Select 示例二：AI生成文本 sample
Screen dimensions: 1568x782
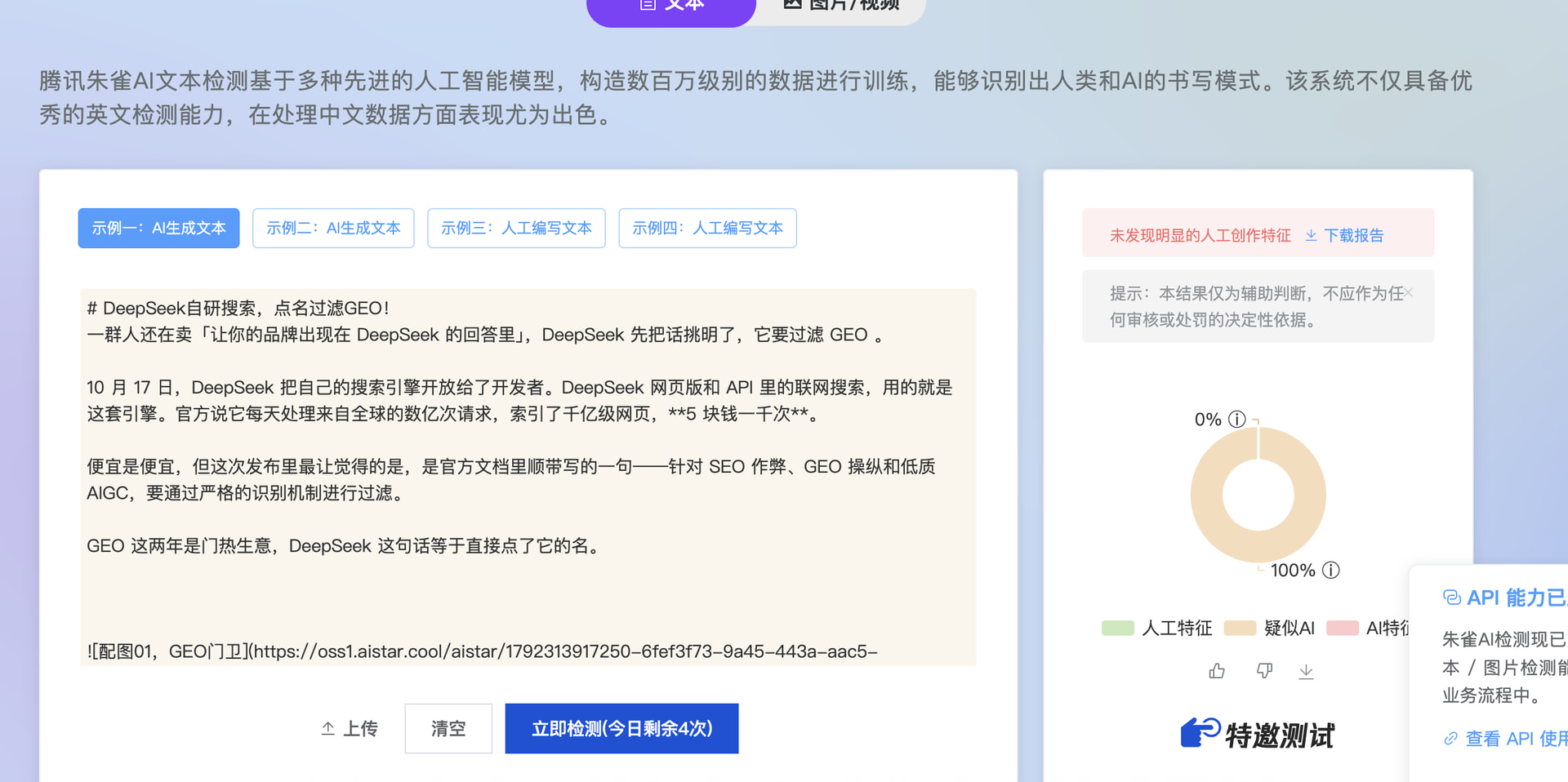pyautogui.click(x=333, y=228)
